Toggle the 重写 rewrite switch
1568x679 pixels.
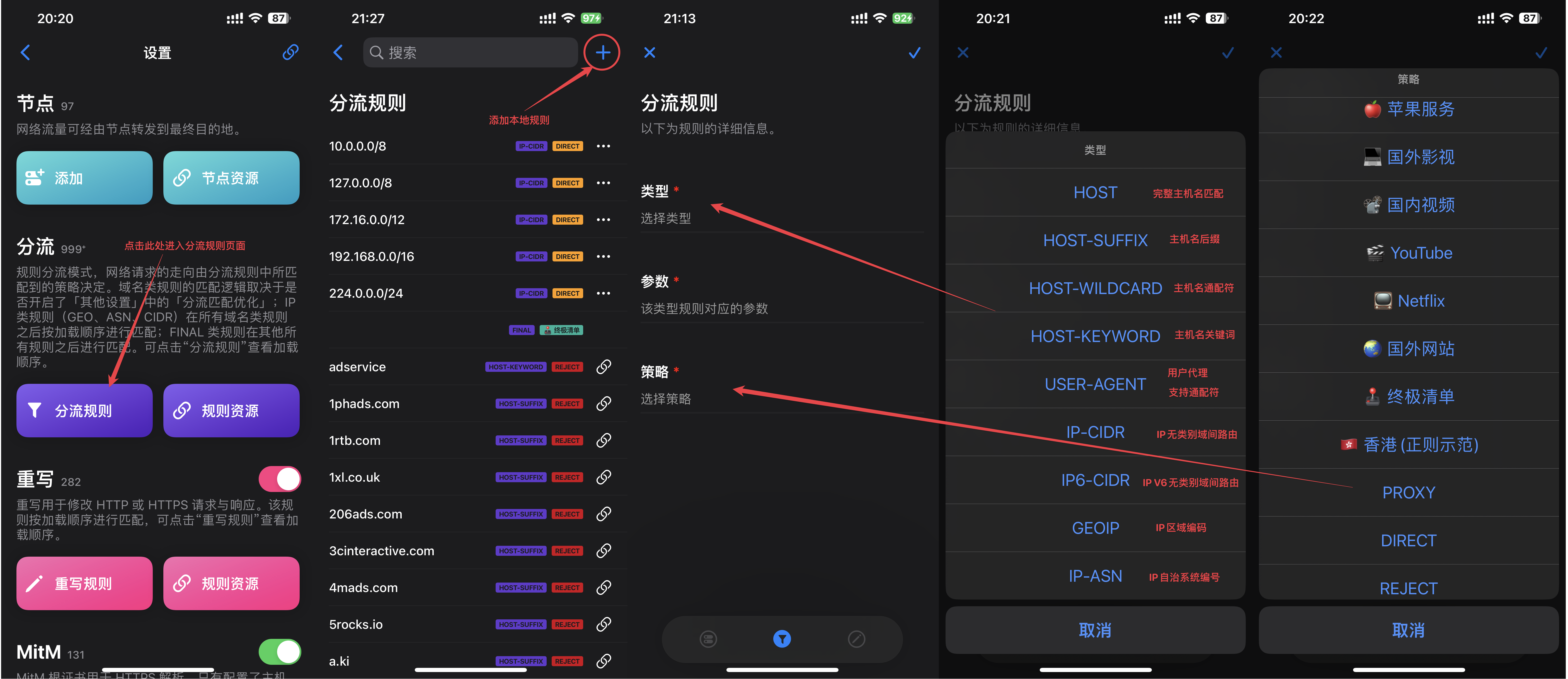279,479
